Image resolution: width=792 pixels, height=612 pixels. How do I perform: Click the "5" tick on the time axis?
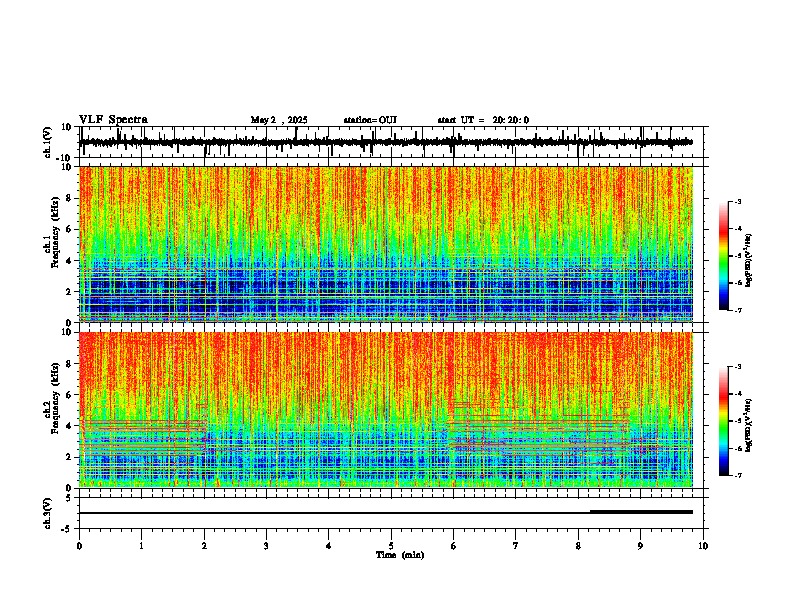click(391, 546)
